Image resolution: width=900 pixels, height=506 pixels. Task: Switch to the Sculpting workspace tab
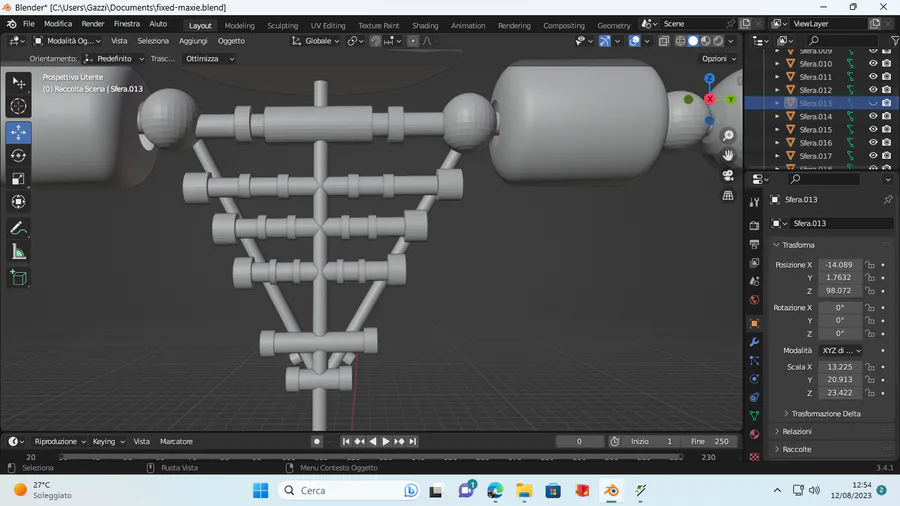click(282, 25)
